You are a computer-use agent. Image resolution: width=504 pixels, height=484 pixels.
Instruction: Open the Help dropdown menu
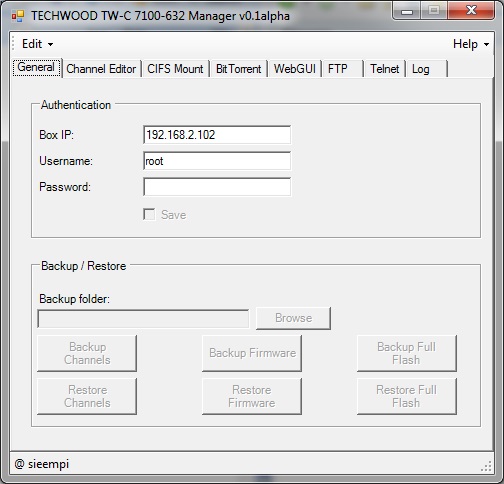pos(471,44)
